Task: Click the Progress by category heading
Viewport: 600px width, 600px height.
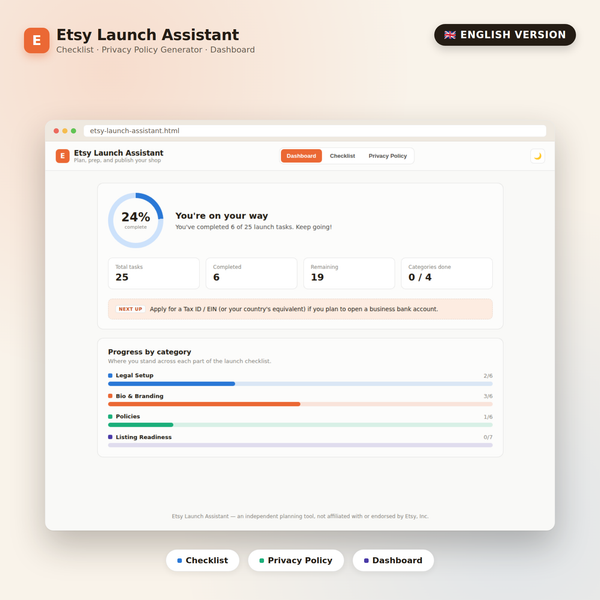Action: 149,352
